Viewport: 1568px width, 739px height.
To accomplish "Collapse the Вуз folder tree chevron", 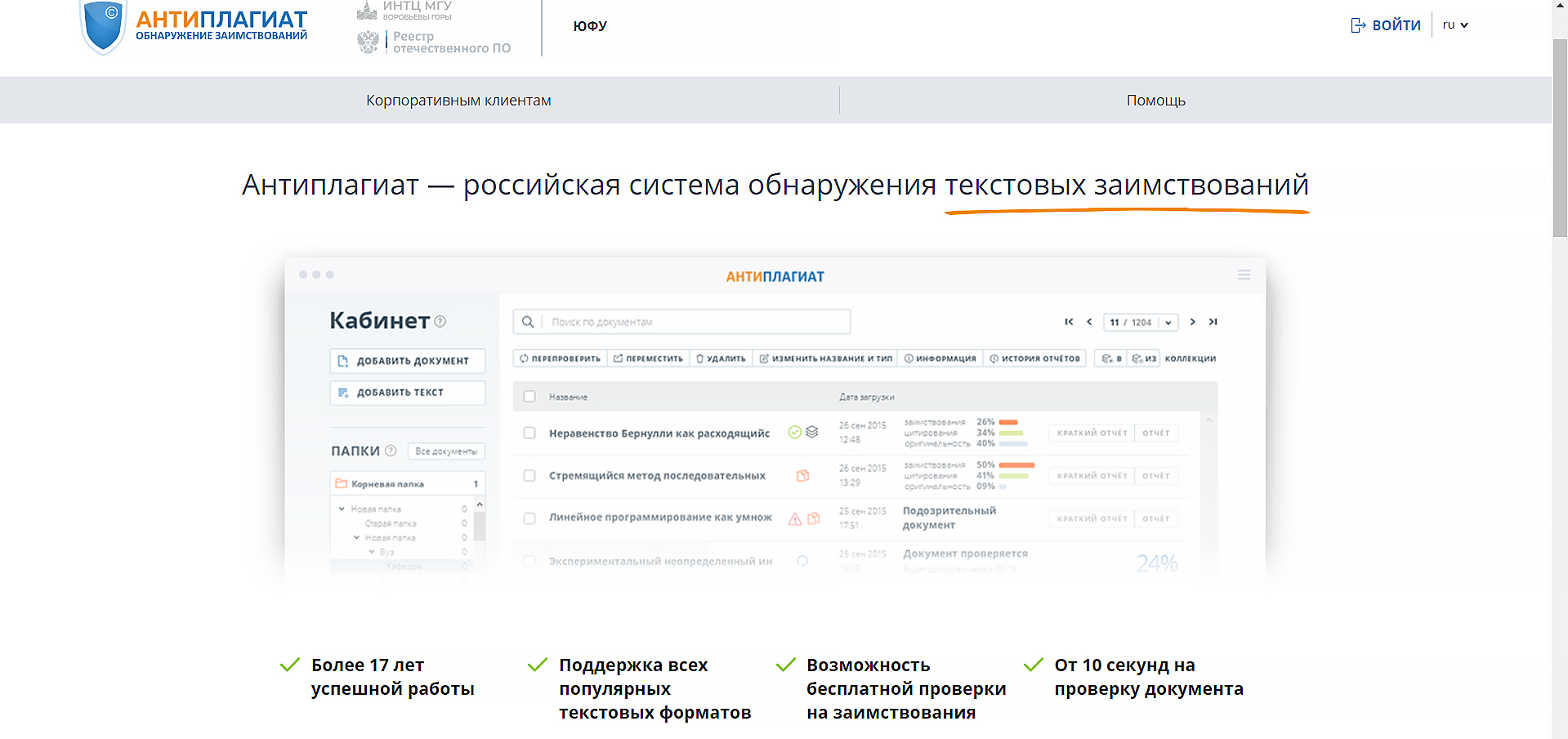I will point(372,552).
